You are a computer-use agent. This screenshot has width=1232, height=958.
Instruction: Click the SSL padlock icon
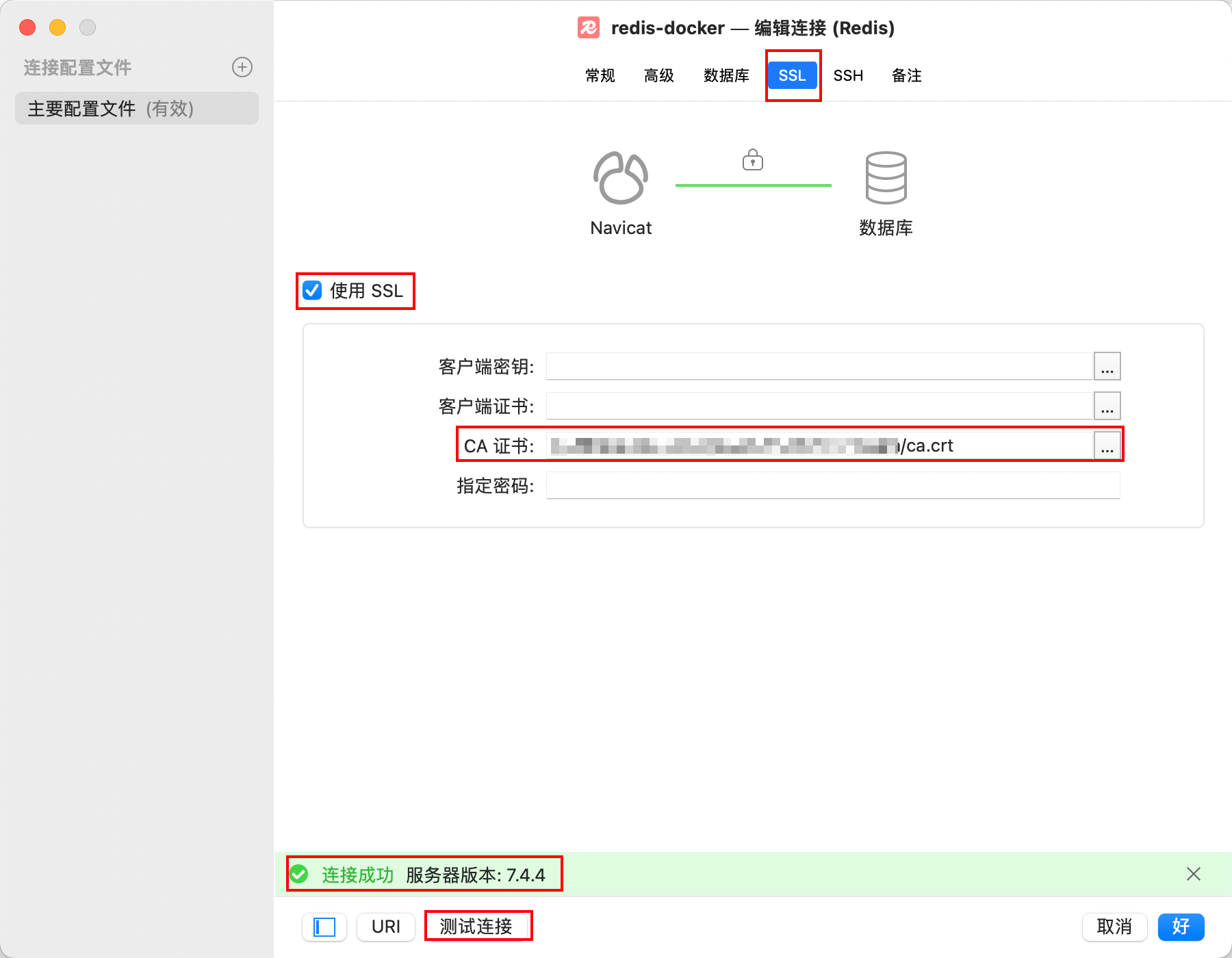point(753,159)
